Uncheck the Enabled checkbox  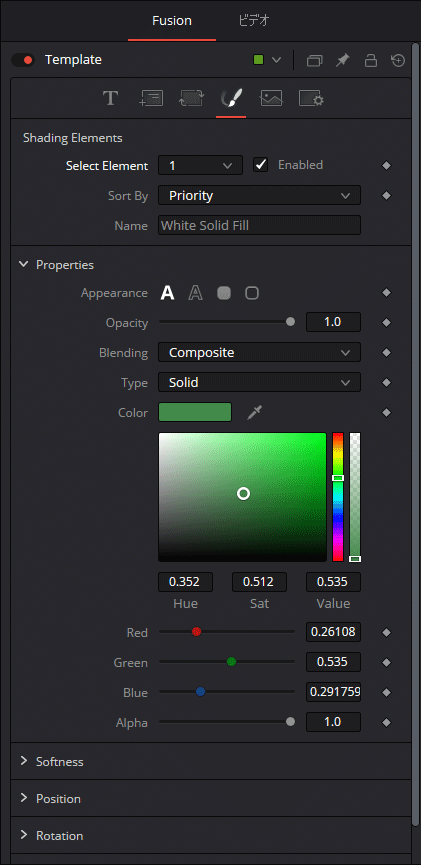pyautogui.click(x=260, y=165)
